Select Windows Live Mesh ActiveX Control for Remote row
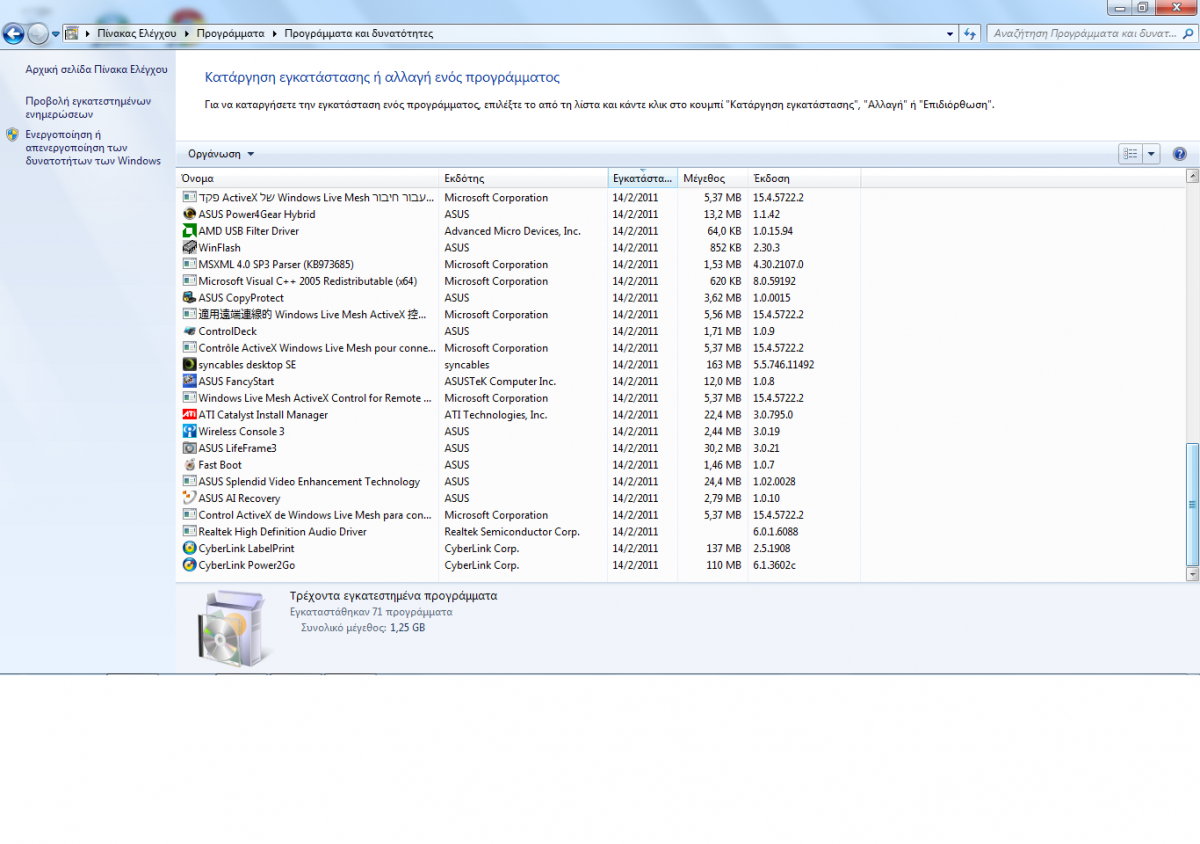Image resolution: width=1200 pixels, height=844 pixels. coord(518,398)
